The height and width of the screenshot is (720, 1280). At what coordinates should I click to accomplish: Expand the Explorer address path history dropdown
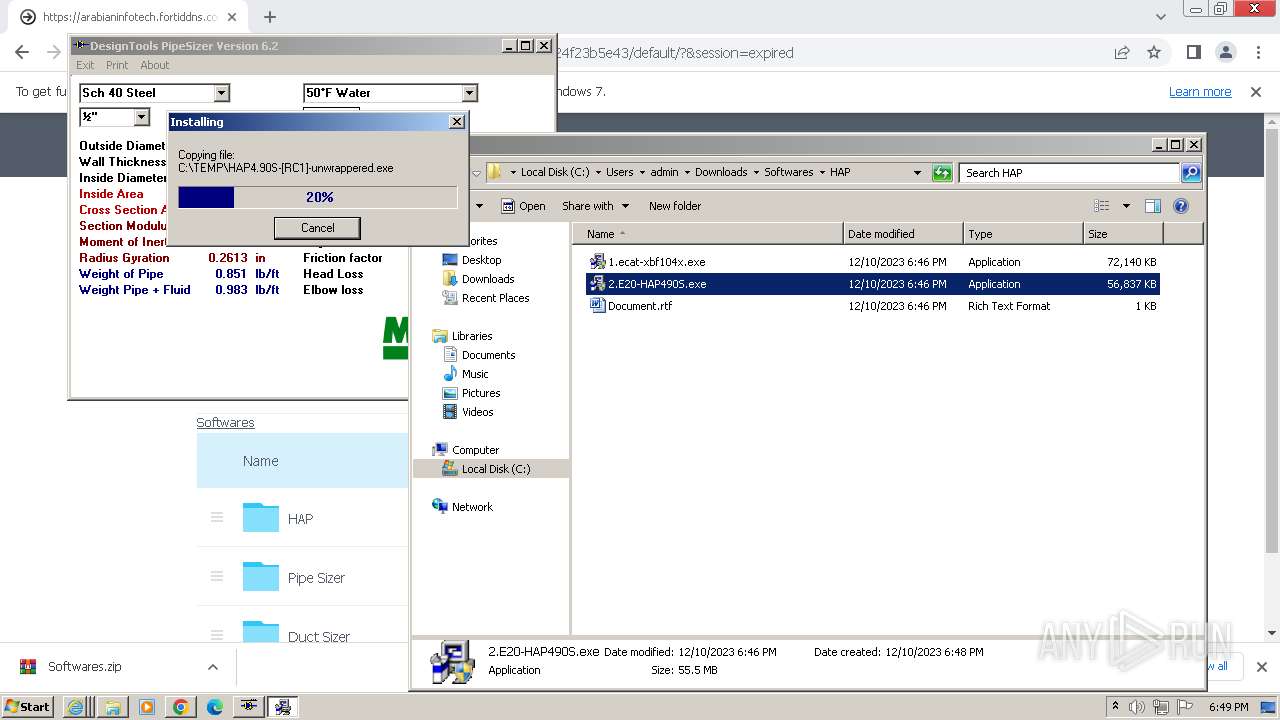click(917, 173)
